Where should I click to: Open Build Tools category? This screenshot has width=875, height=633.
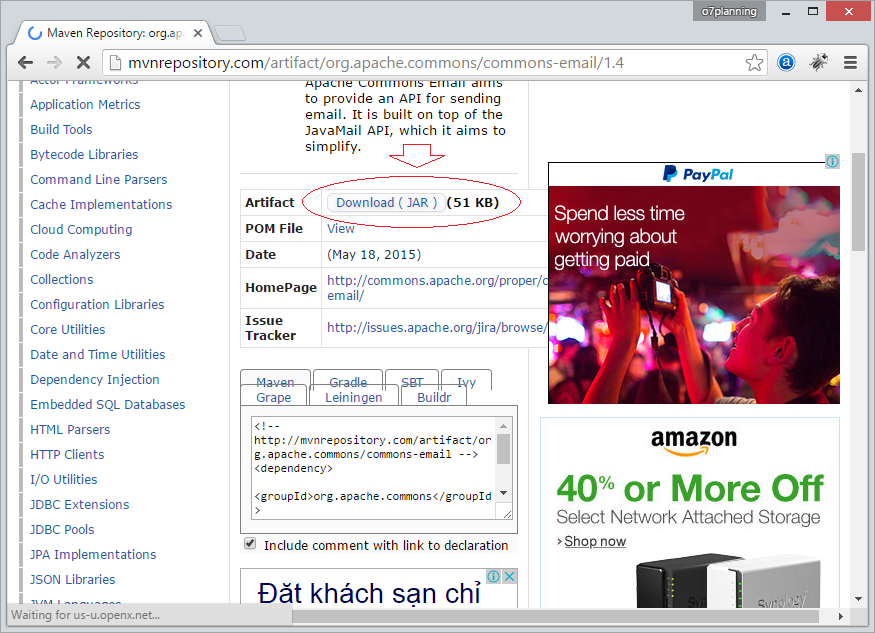(61, 130)
